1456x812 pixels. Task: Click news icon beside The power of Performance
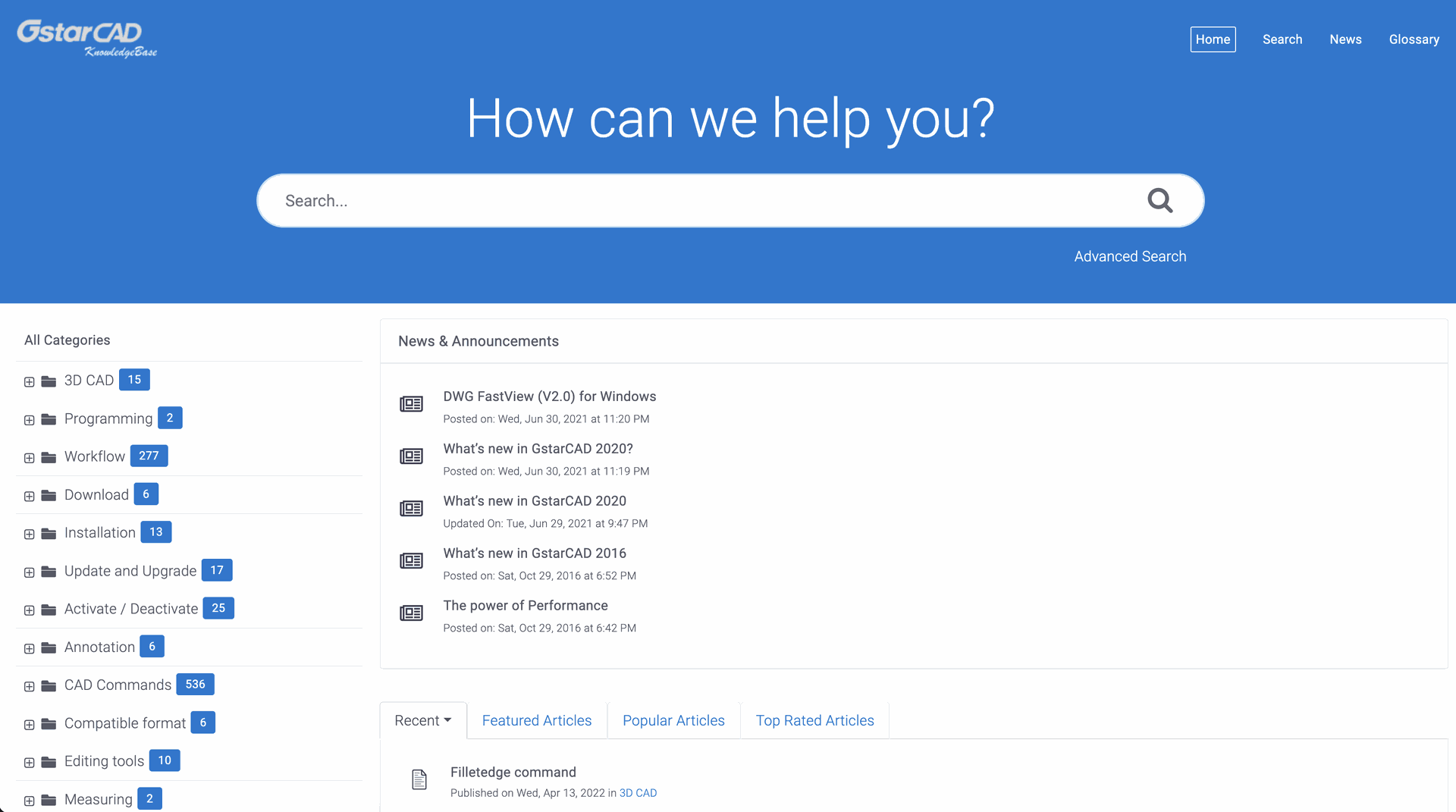click(411, 613)
